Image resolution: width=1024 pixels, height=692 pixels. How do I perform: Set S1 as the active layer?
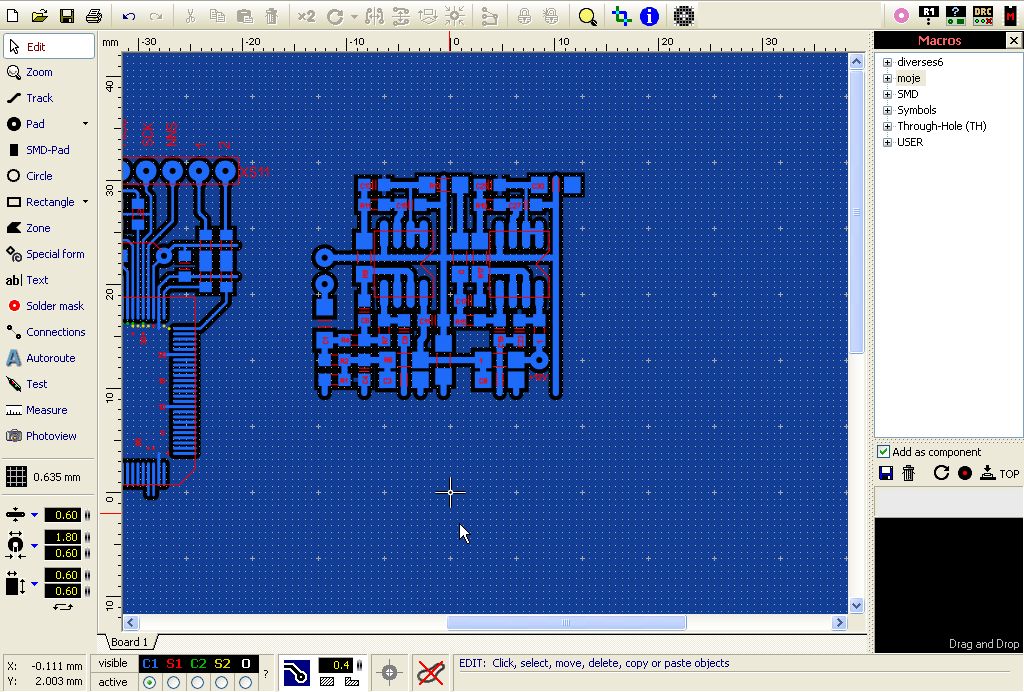[x=174, y=682]
